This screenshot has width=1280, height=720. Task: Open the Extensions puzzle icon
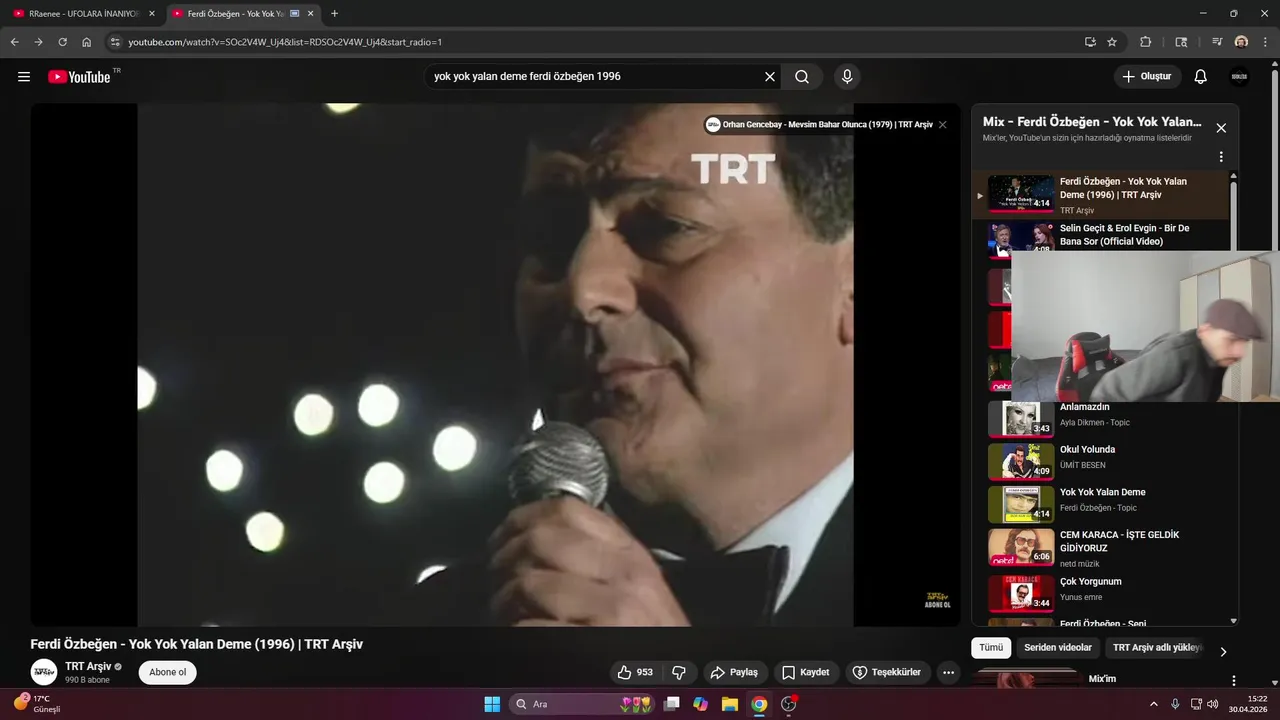(1146, 42)
